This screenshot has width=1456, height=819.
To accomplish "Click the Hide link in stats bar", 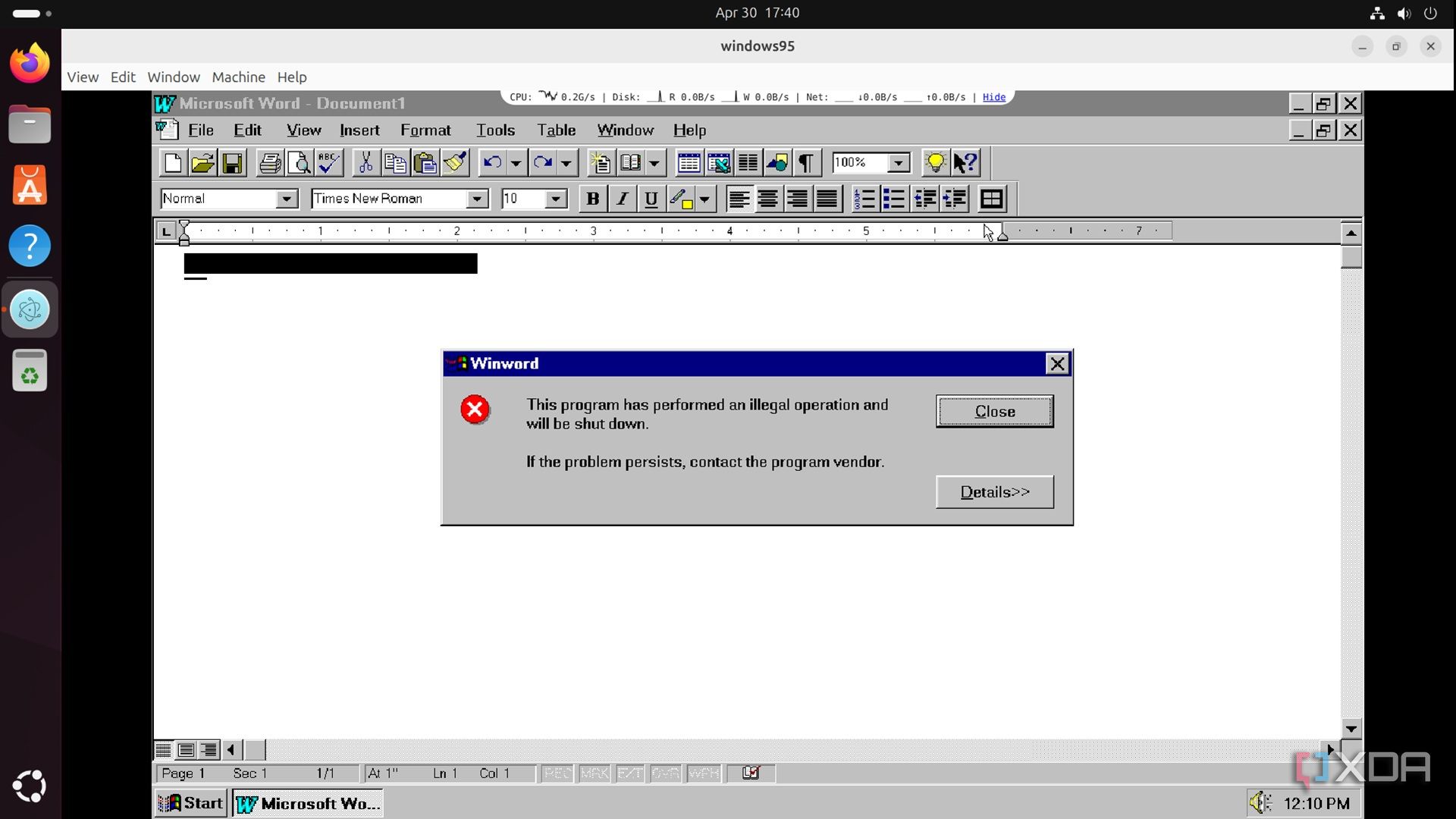I will point(993,97).
